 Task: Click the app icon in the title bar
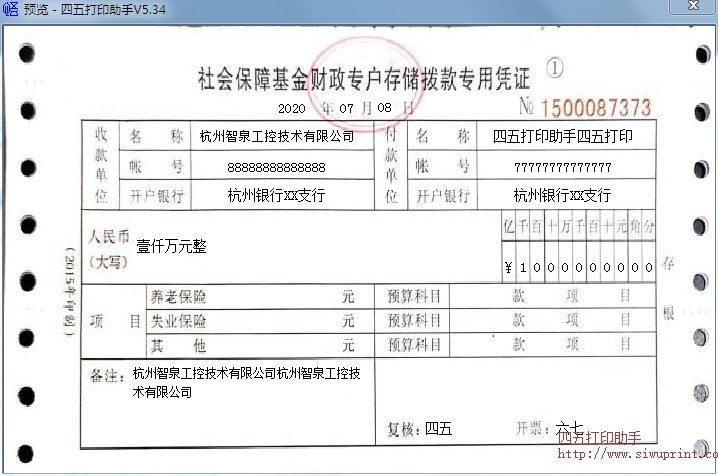11,9
